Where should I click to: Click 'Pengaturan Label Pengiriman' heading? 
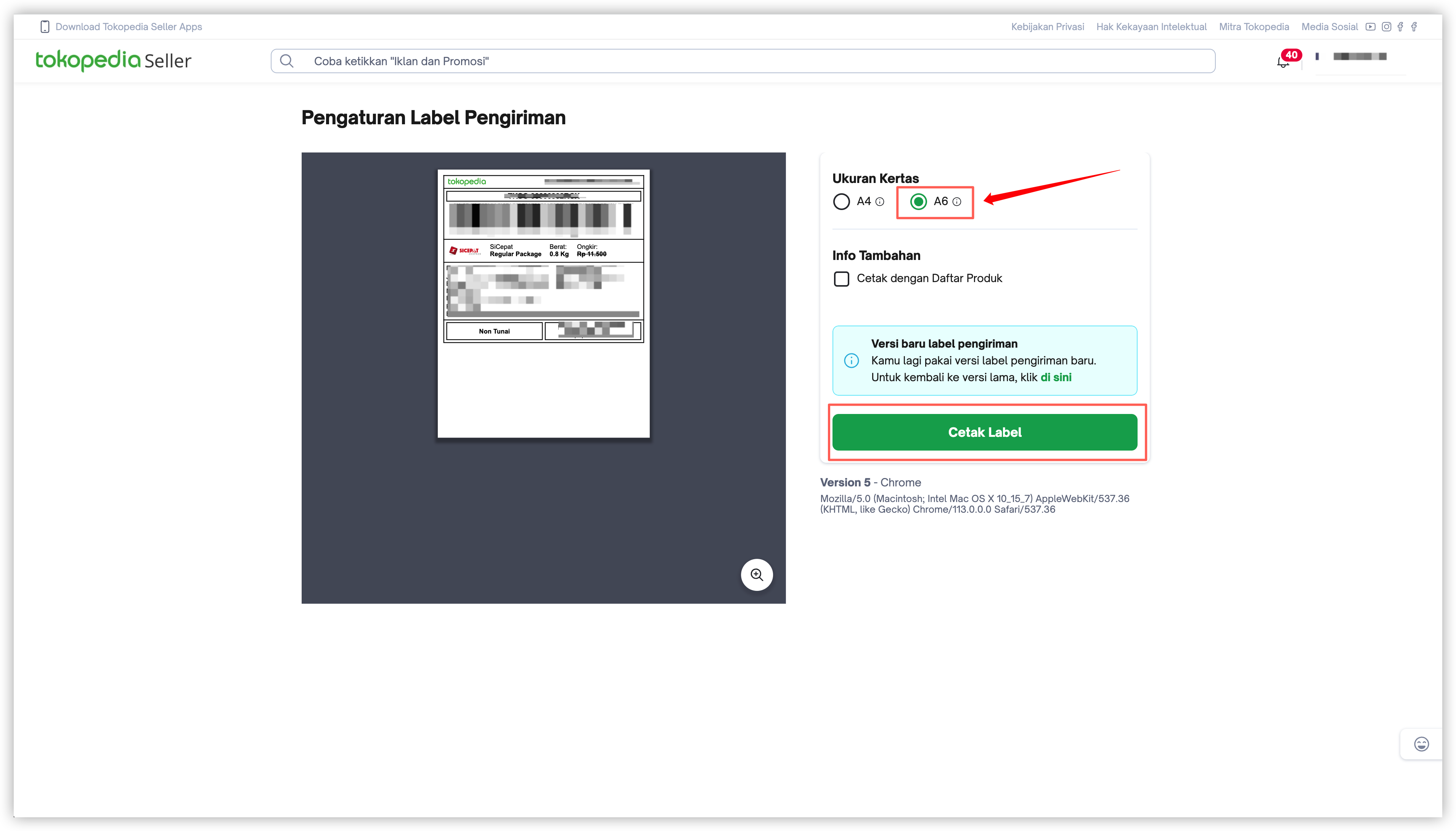click(x=433, y=117)
